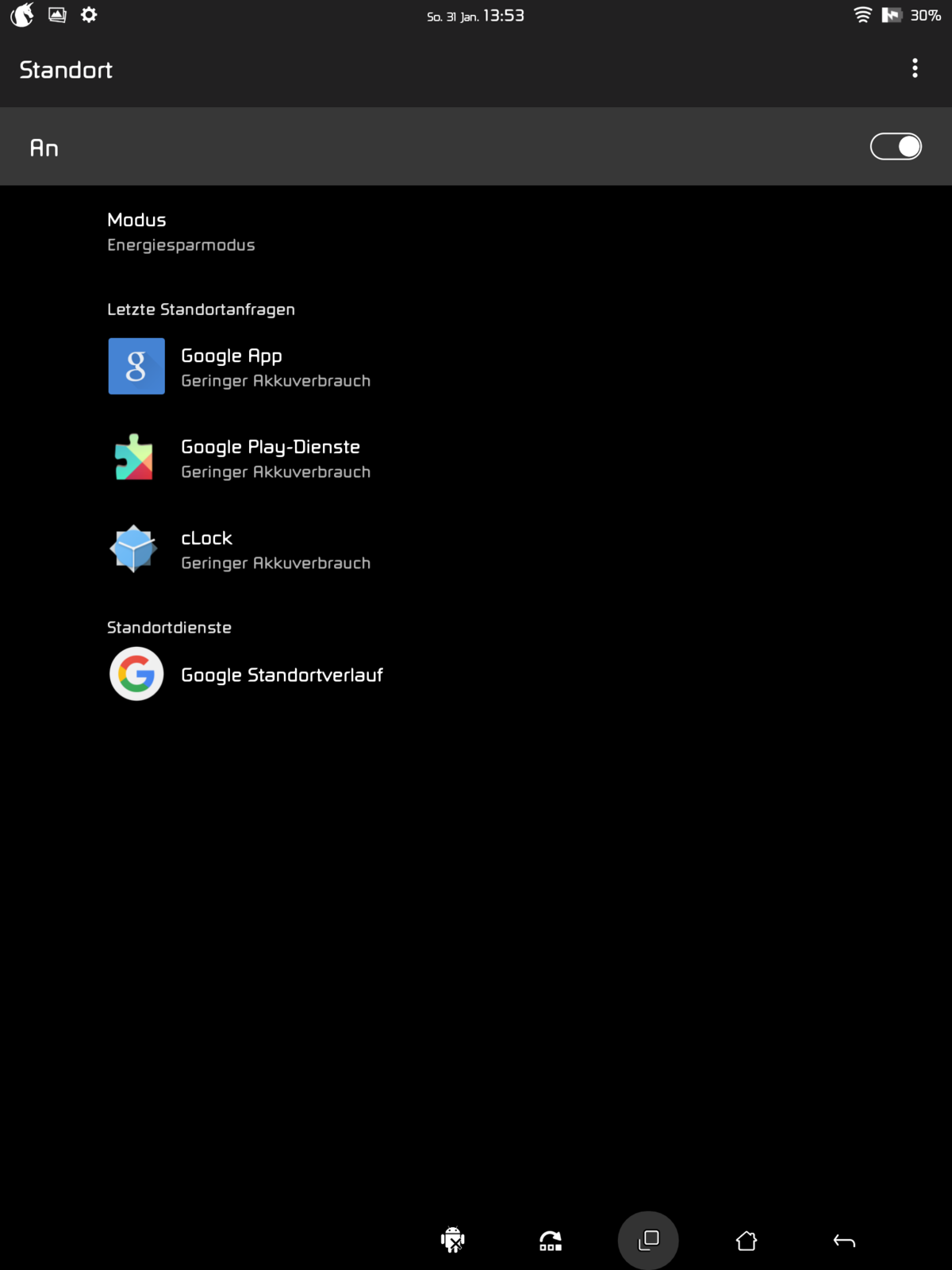952x1270 pixels.
Task: Open Google Standortverlauf location history
Action: click(282, 675)
